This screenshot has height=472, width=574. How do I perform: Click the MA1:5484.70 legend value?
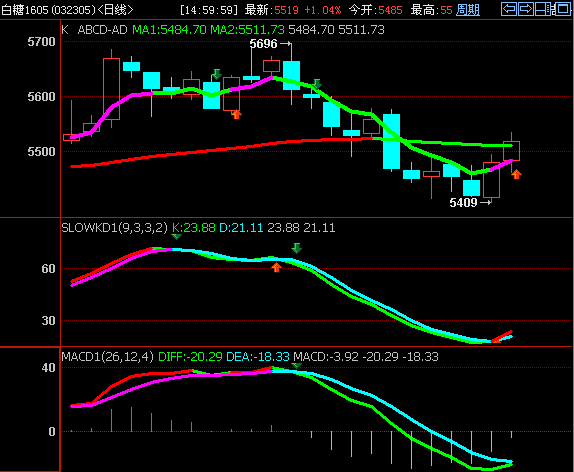click(x=169, y=30)
